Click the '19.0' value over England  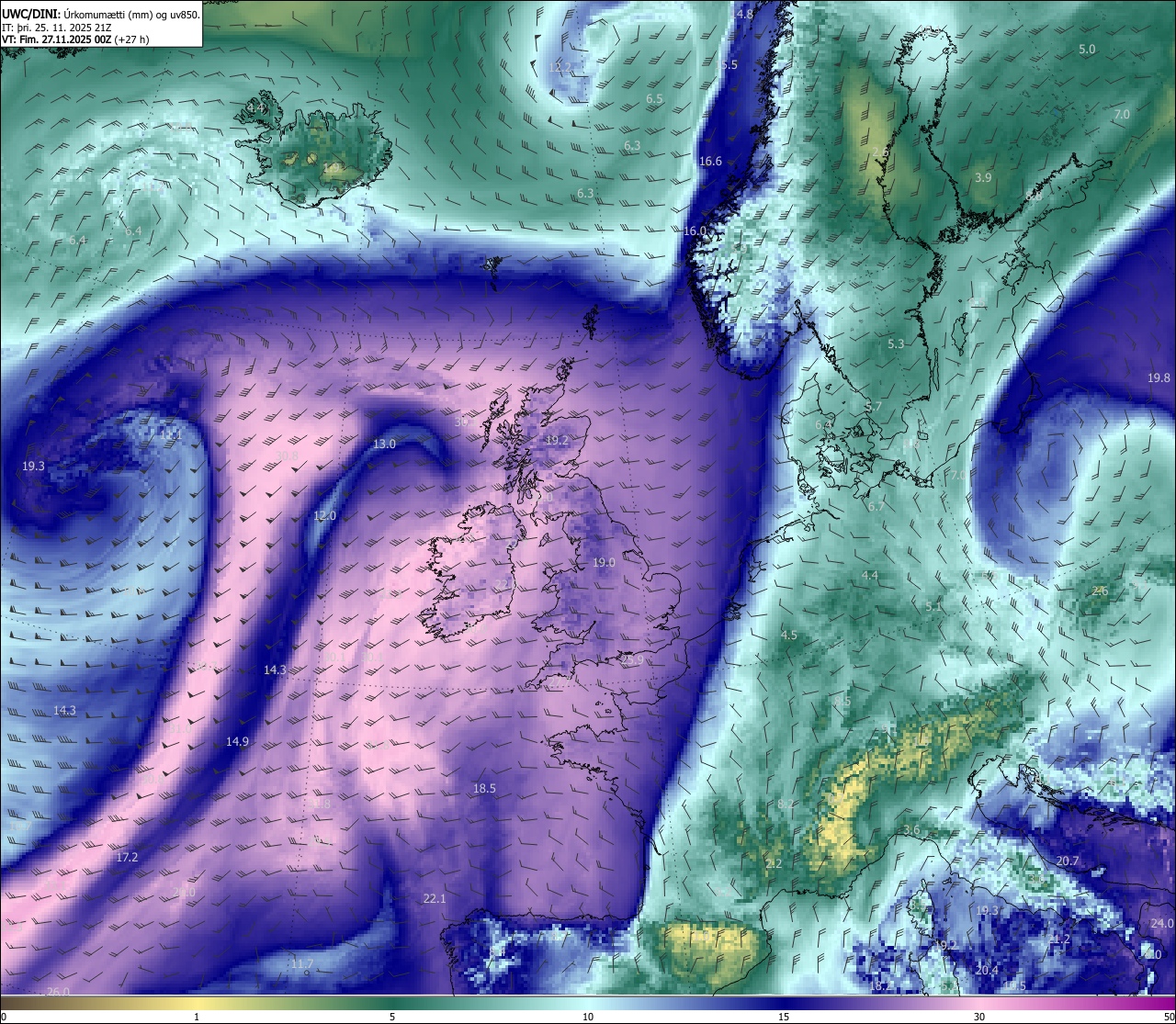[x=604, y=562]
